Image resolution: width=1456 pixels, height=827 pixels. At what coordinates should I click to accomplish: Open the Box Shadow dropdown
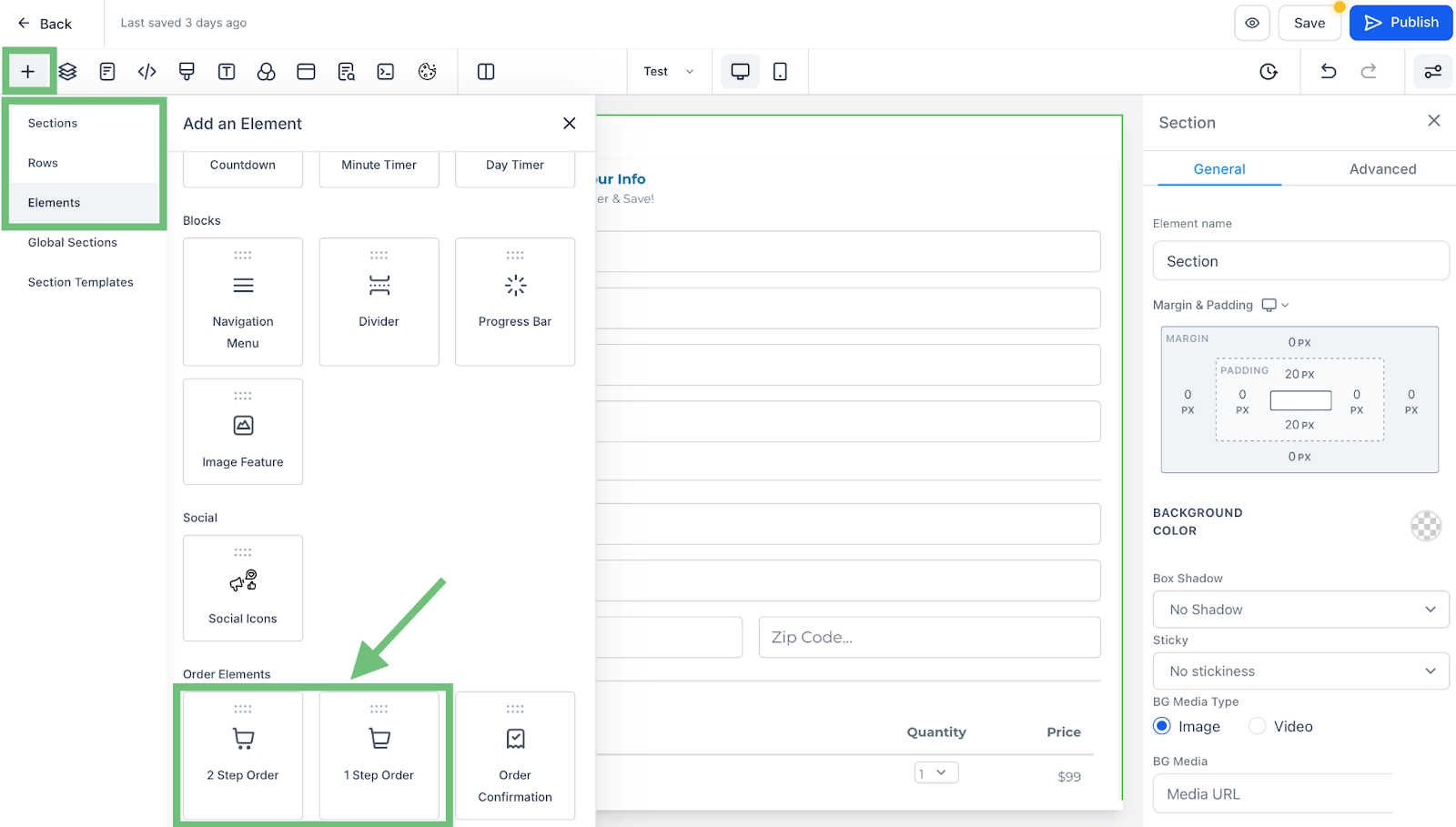point(1301,610)
